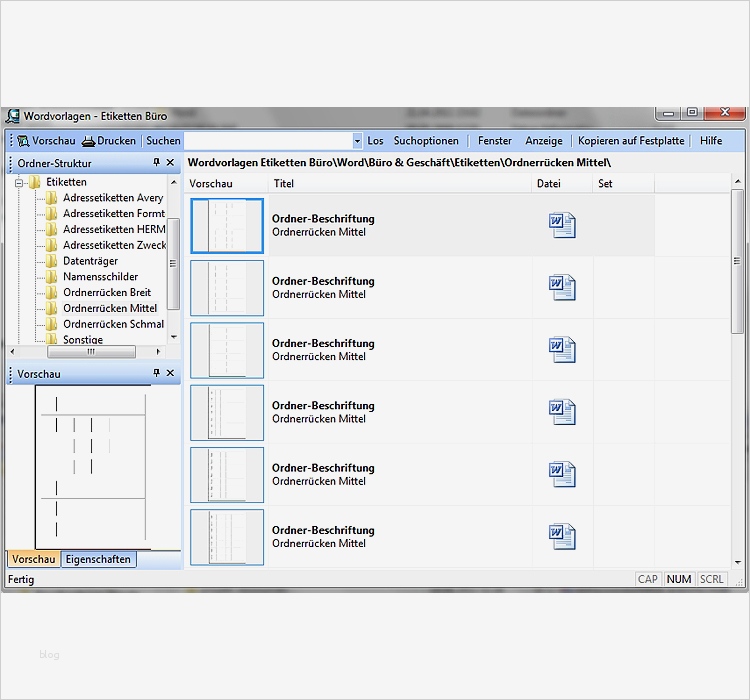Select the Datenträger folder

90,261
